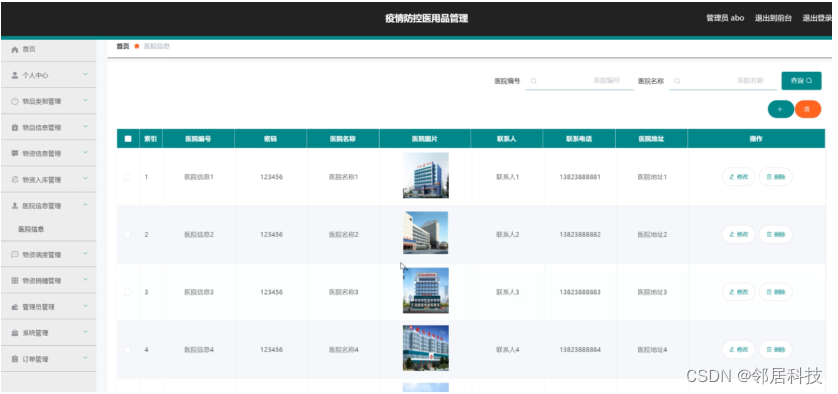Click 修改 for 医院信息2 row
This screenshot has height=394, width=838.
point(739,234)
